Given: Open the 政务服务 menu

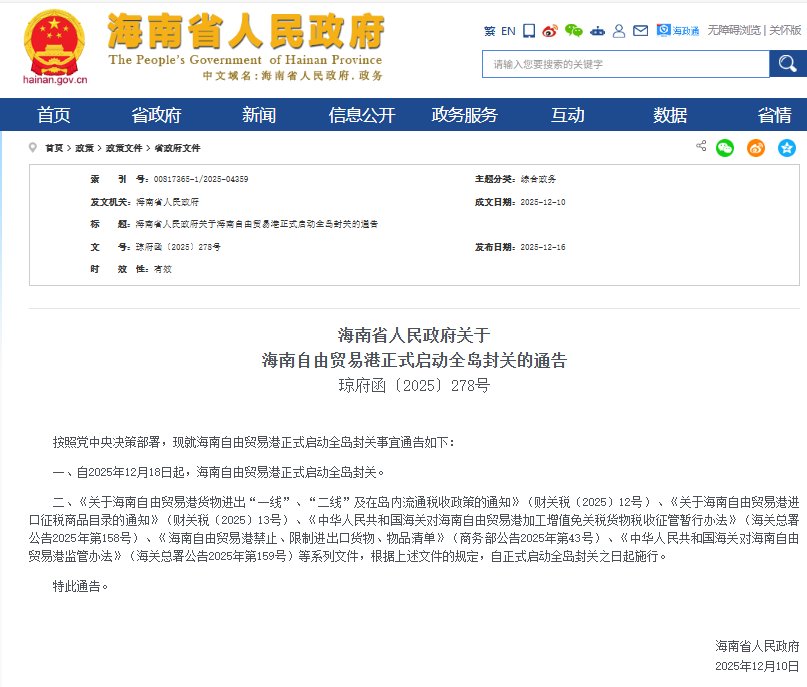Looking at the screenshot, I should (464, 115).
